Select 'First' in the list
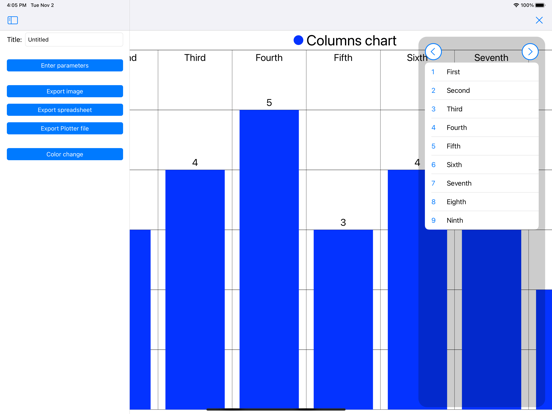The height and width of the screenshot is (414, 552). [x=482, y=72]
